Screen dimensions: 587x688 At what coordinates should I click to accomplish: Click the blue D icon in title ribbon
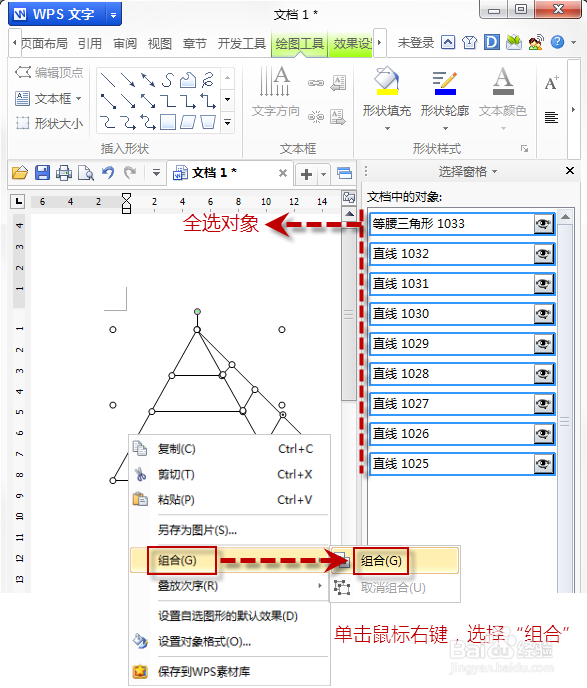(x=492, y=42)
